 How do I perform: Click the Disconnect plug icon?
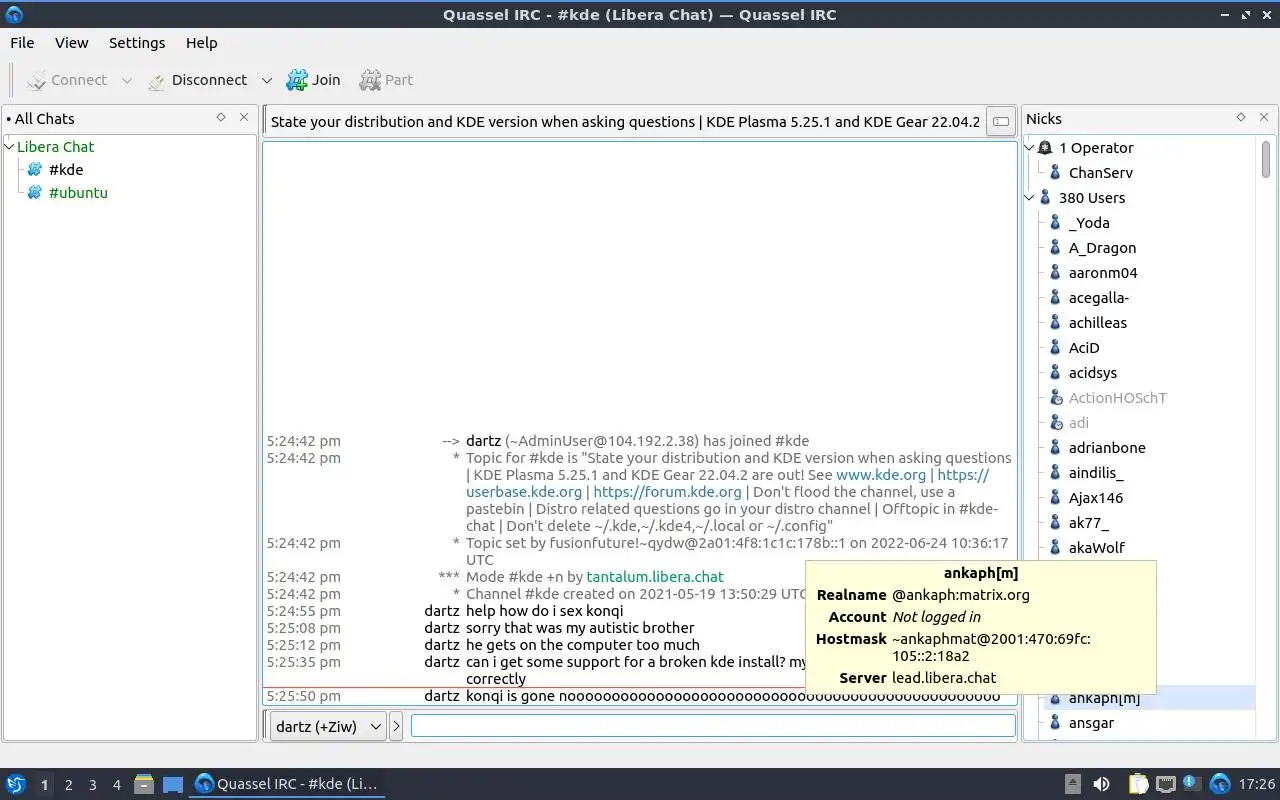(x=157, y=80)
